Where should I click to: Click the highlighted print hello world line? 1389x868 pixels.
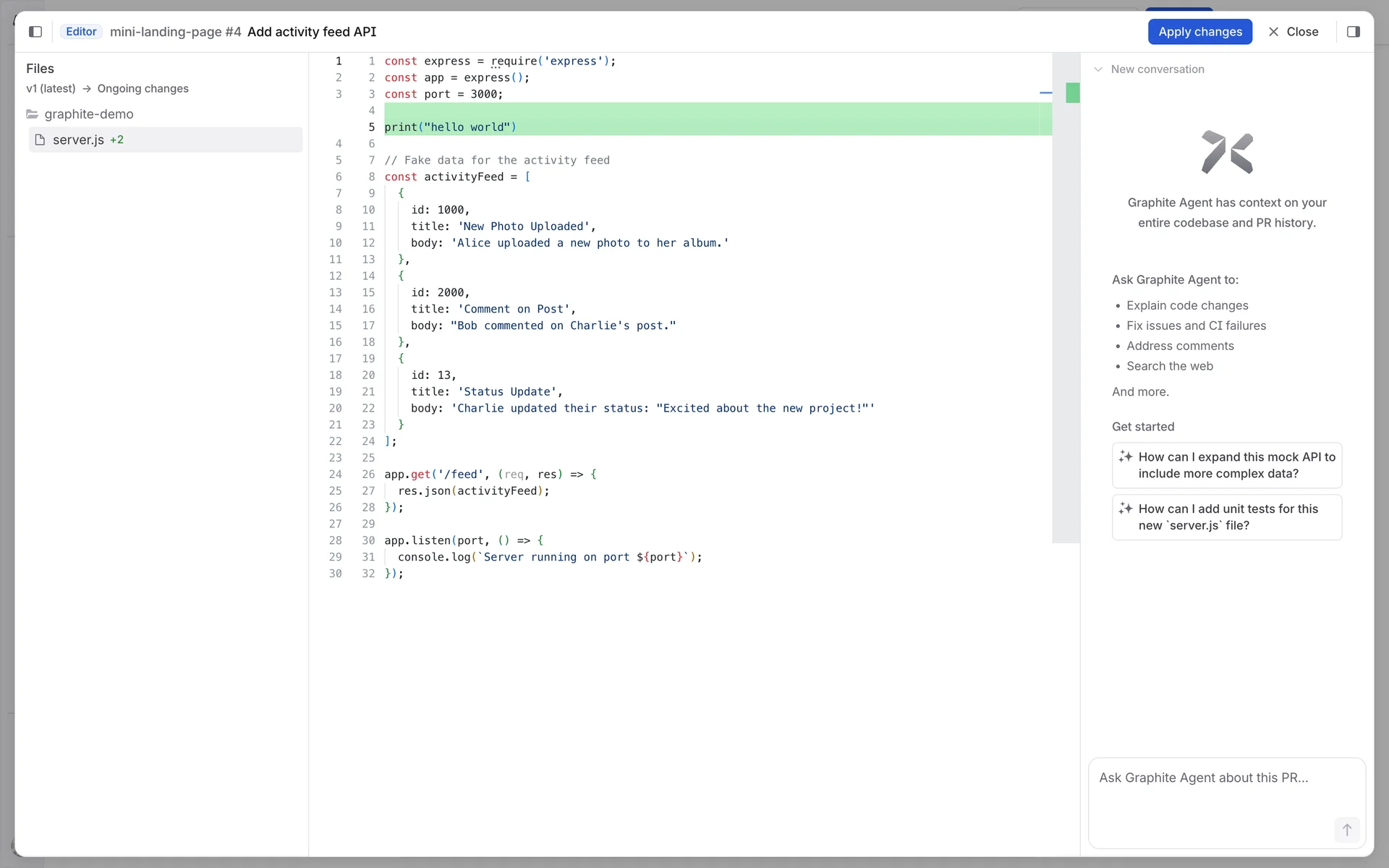[x=450, y=127]
